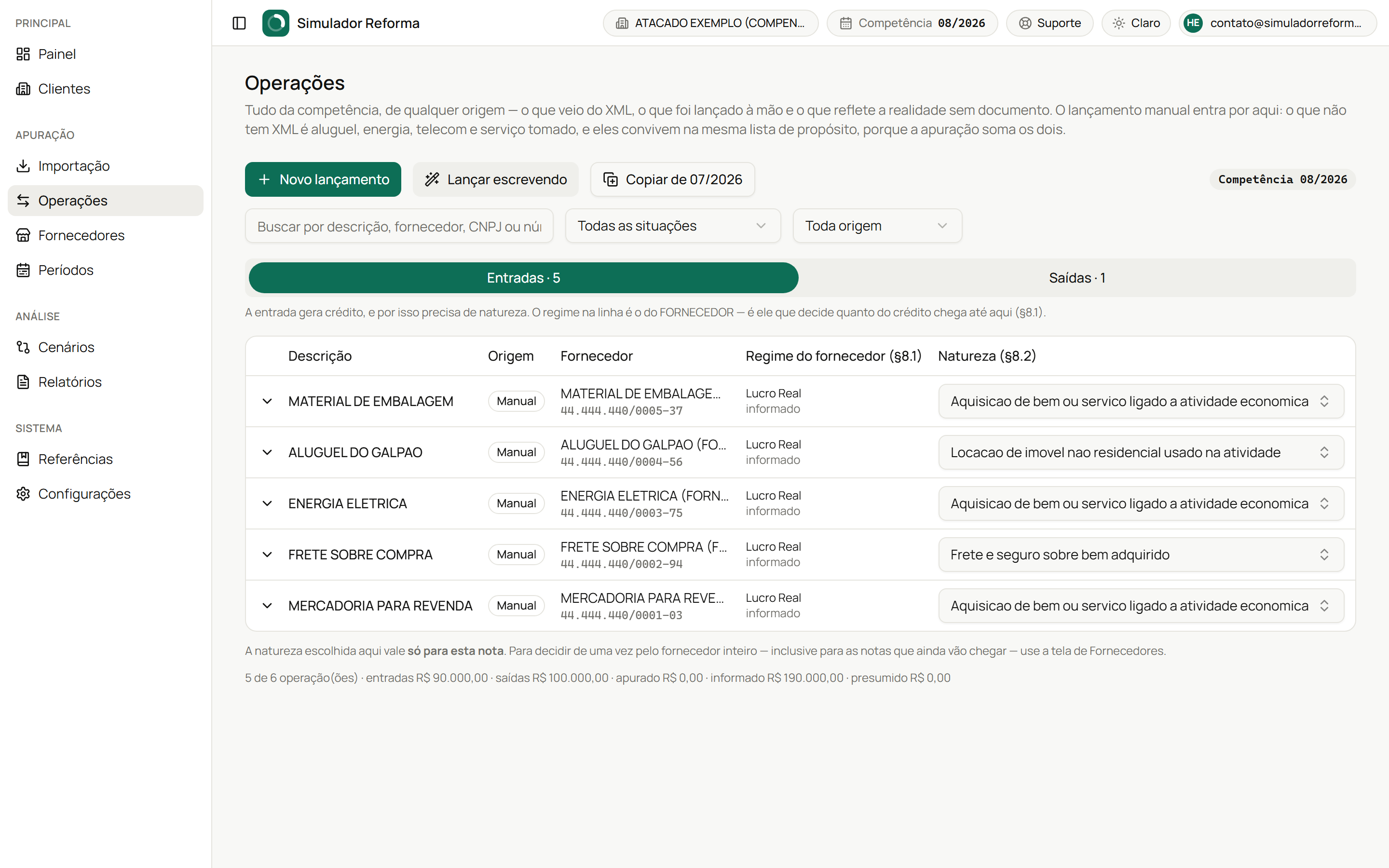
Task: Click CNPJ 44.444.440/0005-37
Action: pos(622,411)
